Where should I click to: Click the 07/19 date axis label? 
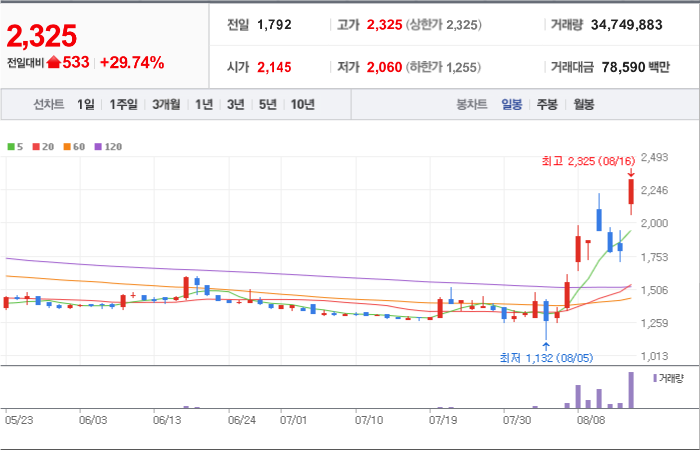coord(443,420)
